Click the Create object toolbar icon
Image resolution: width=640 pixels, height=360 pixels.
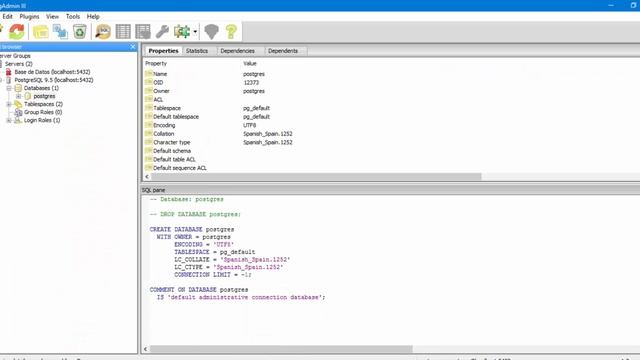point(60,31)
